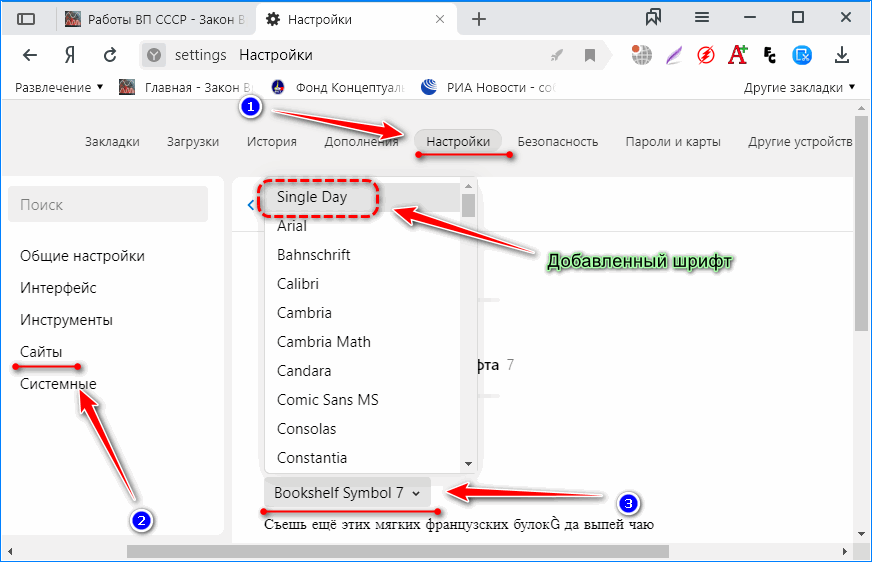The height and width of the screenshot is (562, 872).
Task: Open downloads via the download arrow icon
Action: pos(842,55)
